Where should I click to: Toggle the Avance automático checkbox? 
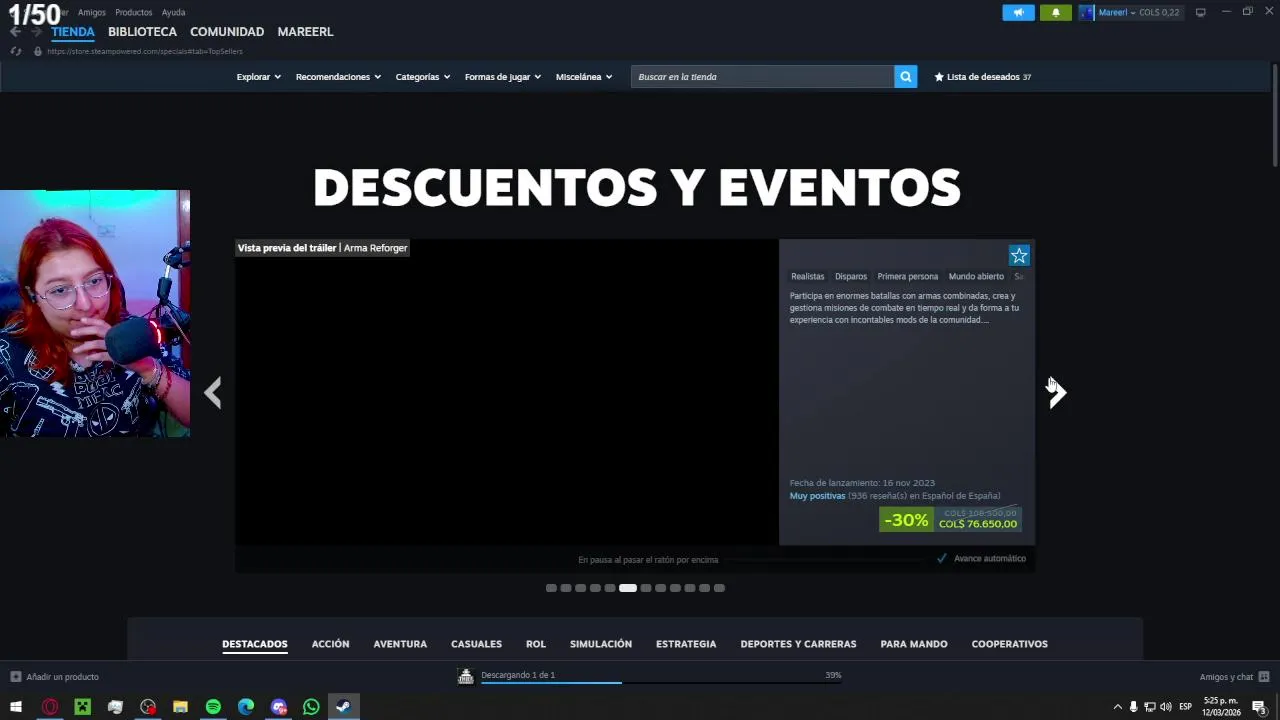coord(942,559)
